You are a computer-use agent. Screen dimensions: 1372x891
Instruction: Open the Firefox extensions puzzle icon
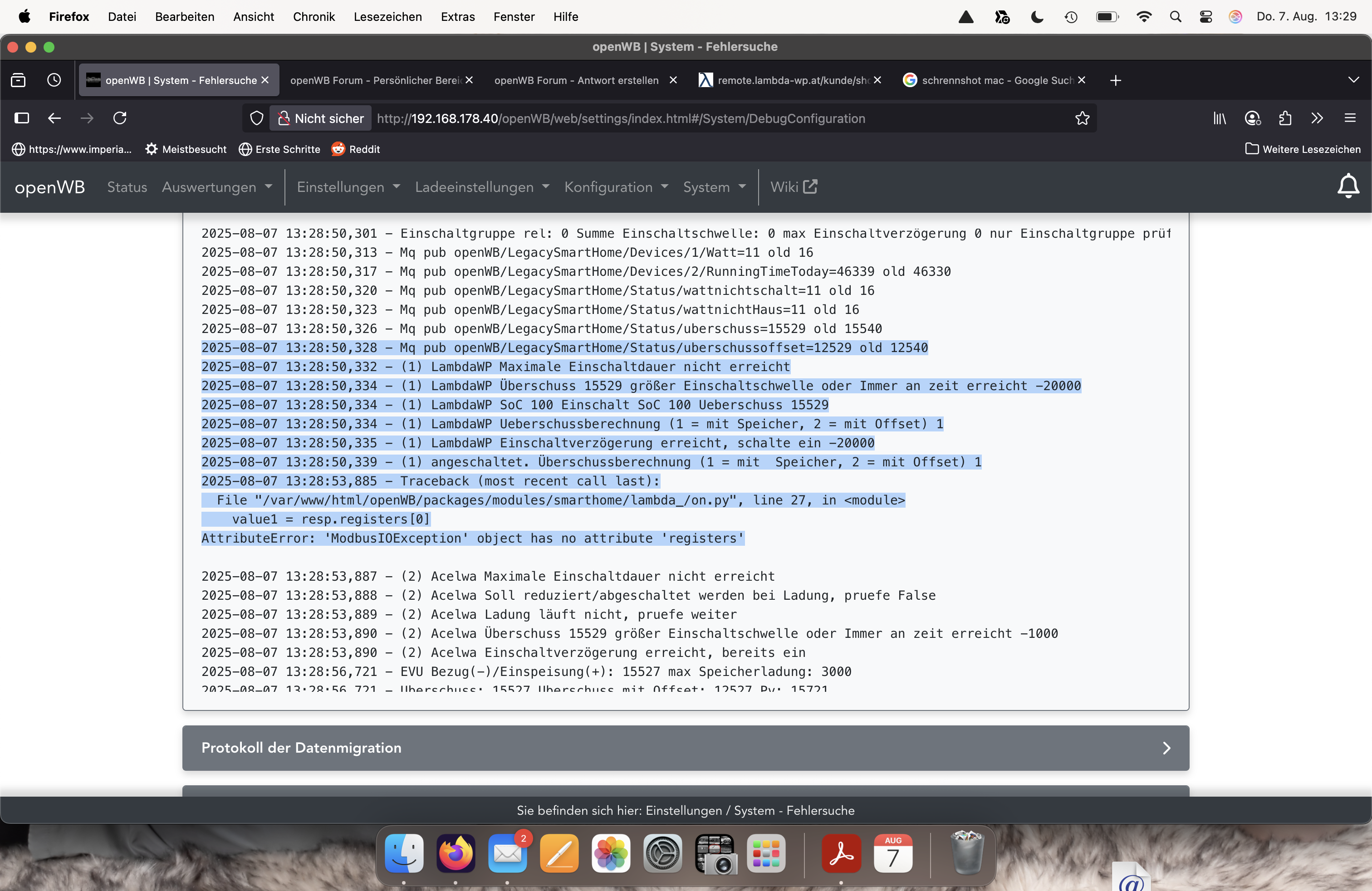click(1285, 118)
